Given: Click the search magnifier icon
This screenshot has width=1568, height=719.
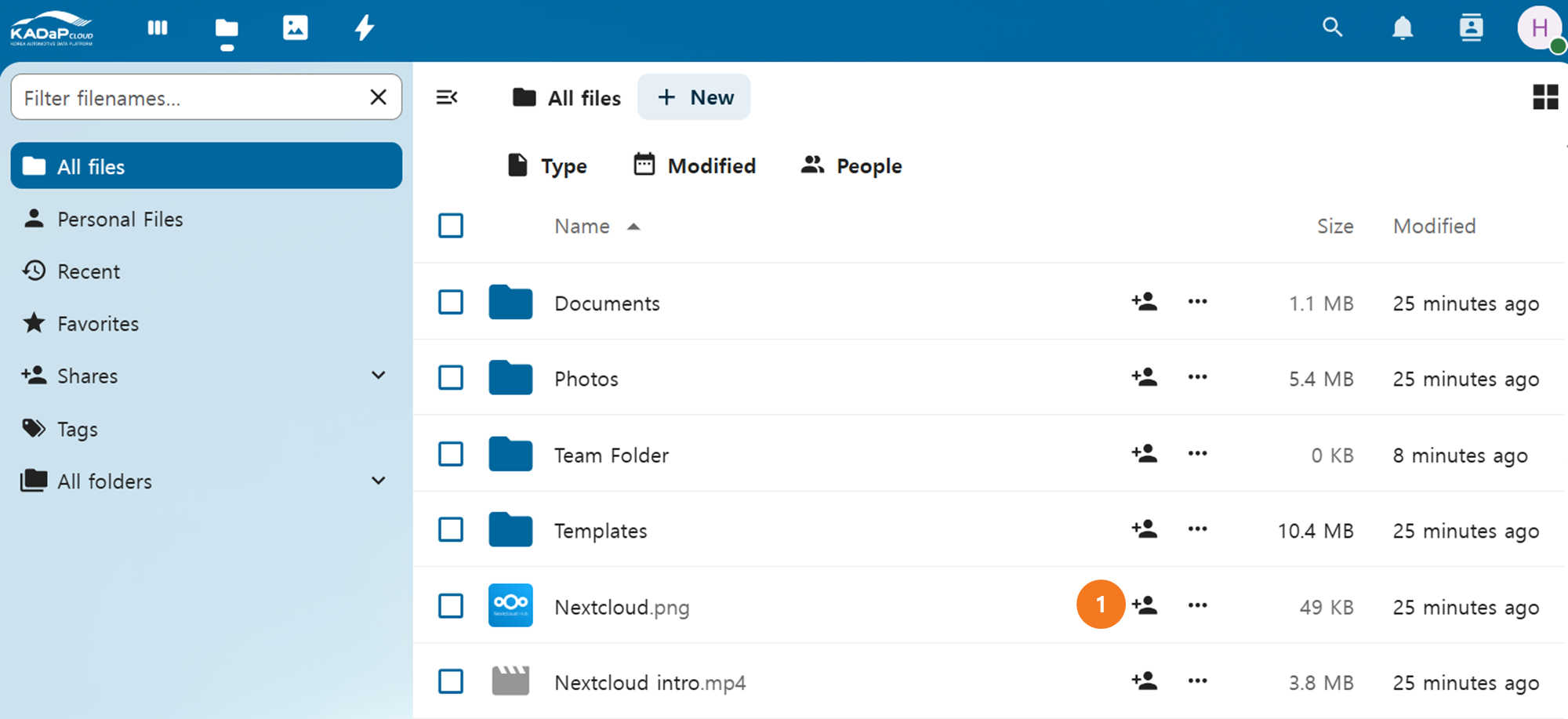Looking at the screenshot, I should [x=1332, y=28].
